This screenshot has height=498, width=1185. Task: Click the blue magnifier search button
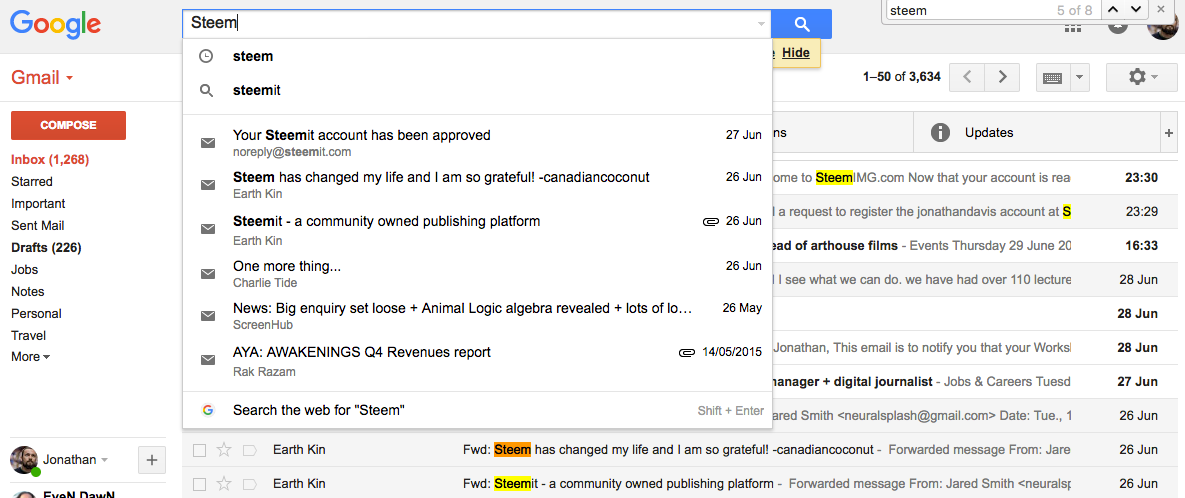[801, 23]
